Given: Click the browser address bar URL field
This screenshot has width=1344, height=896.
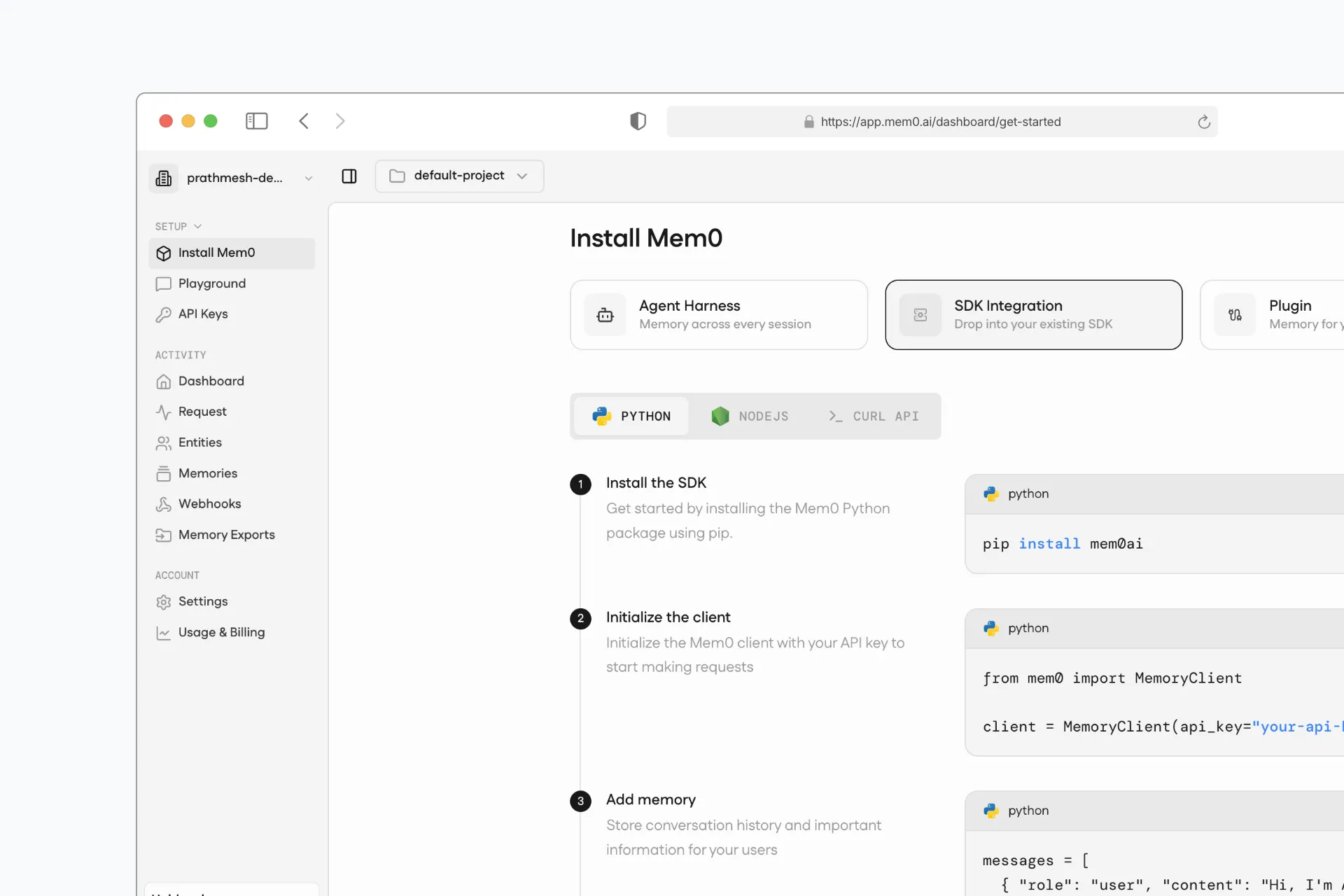Looking at the screenshot, I should [x=941, y=122].
